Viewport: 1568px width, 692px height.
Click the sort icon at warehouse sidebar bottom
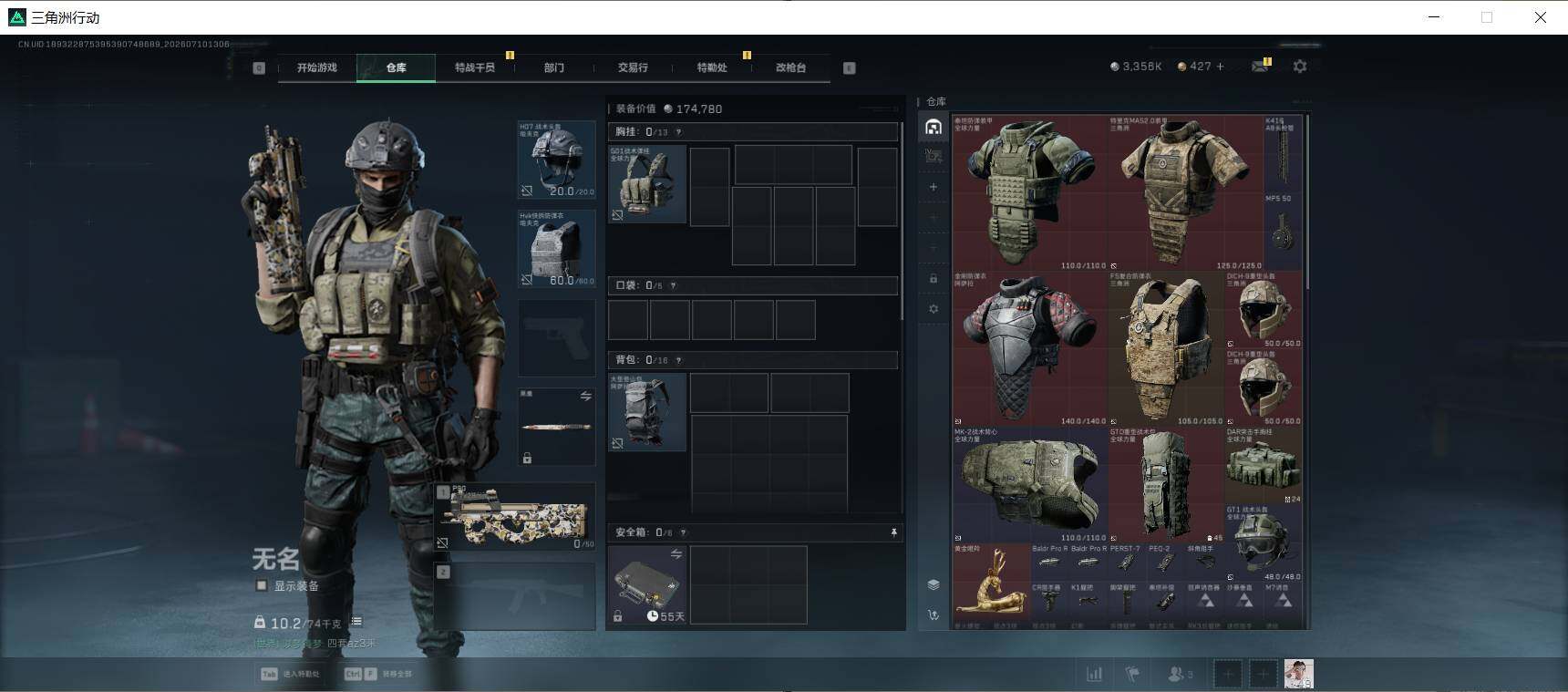[933, 615]
